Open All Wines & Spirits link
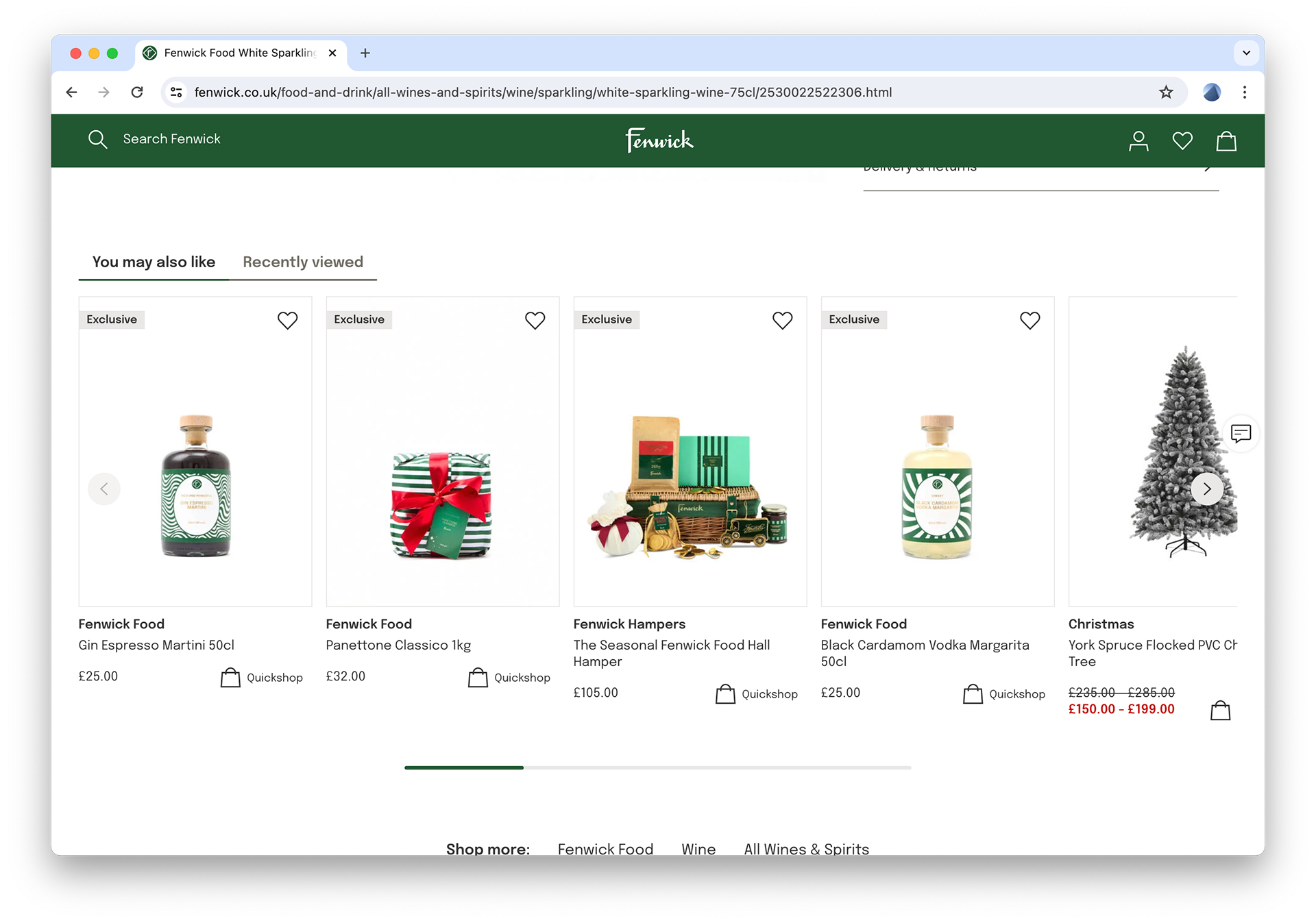1316x923 pixels. tap(806, 848)
